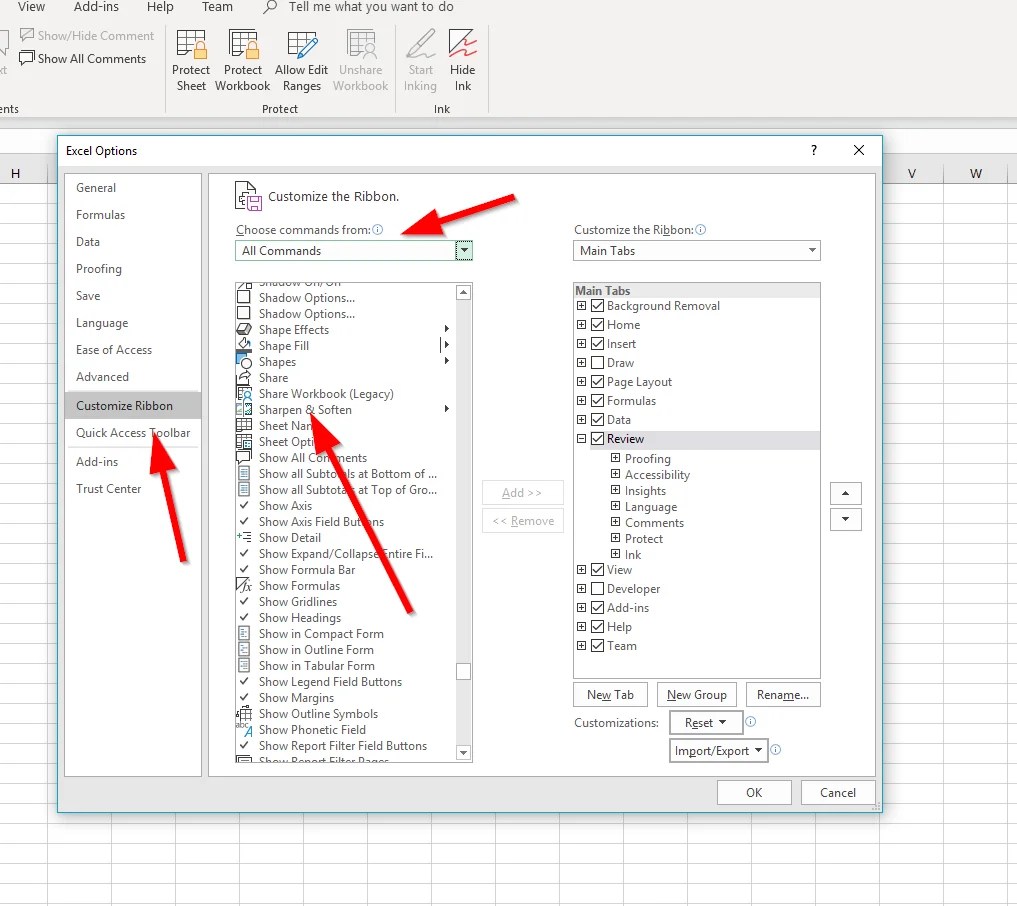The width and height of the screenshot is (1017, 906).
Task: Open the Team menu
Action: [x=216, y=8]
